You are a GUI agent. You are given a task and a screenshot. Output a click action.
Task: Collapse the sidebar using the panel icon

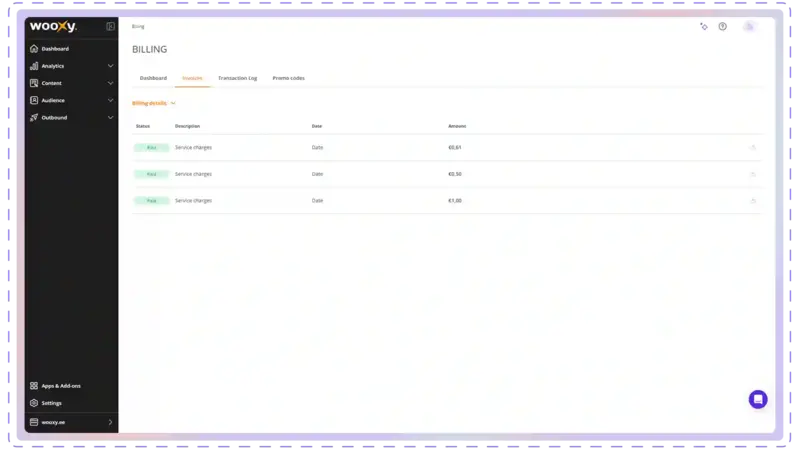[x=110, y=26]
